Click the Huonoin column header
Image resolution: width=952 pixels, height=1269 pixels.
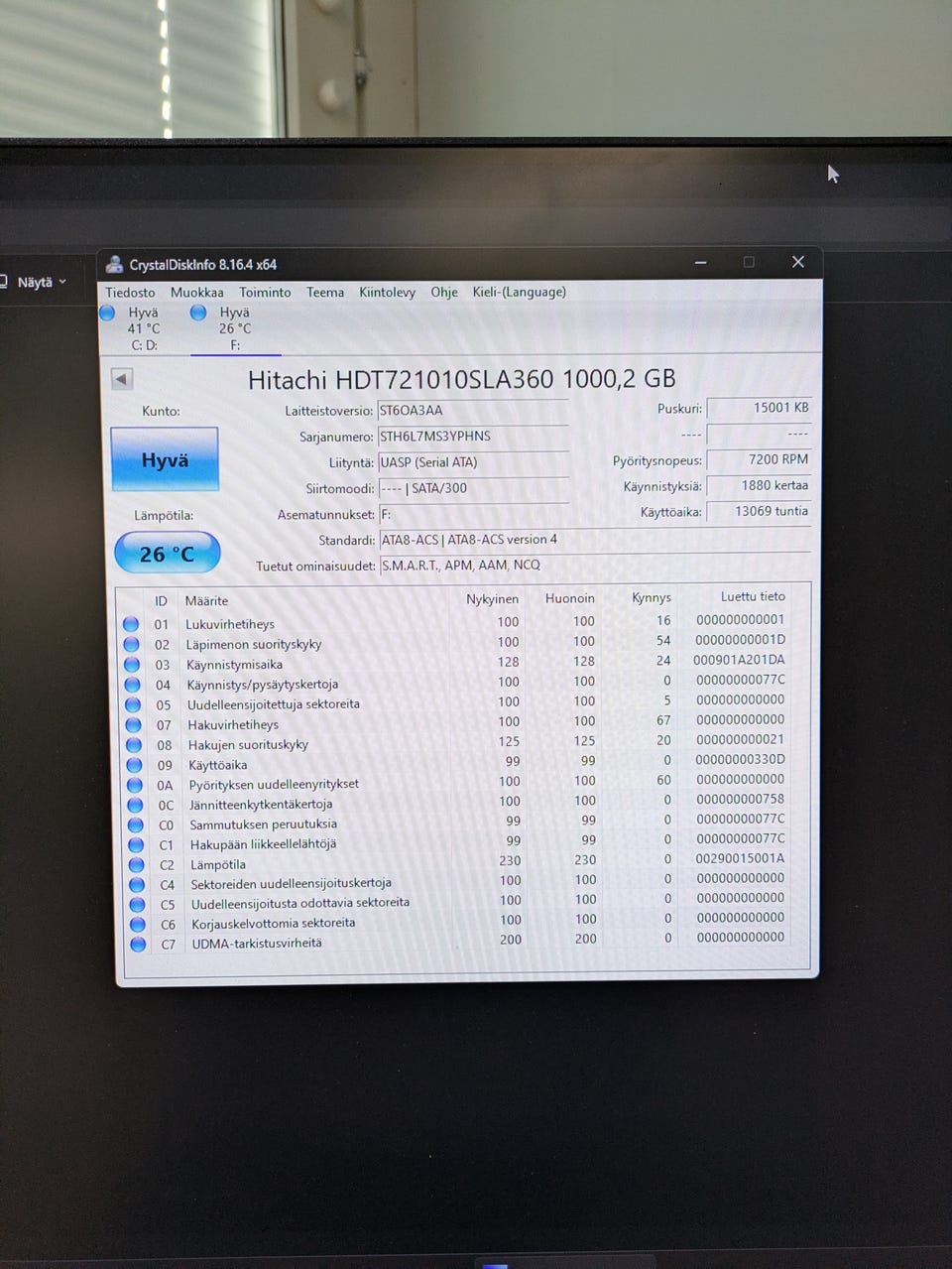570,598
